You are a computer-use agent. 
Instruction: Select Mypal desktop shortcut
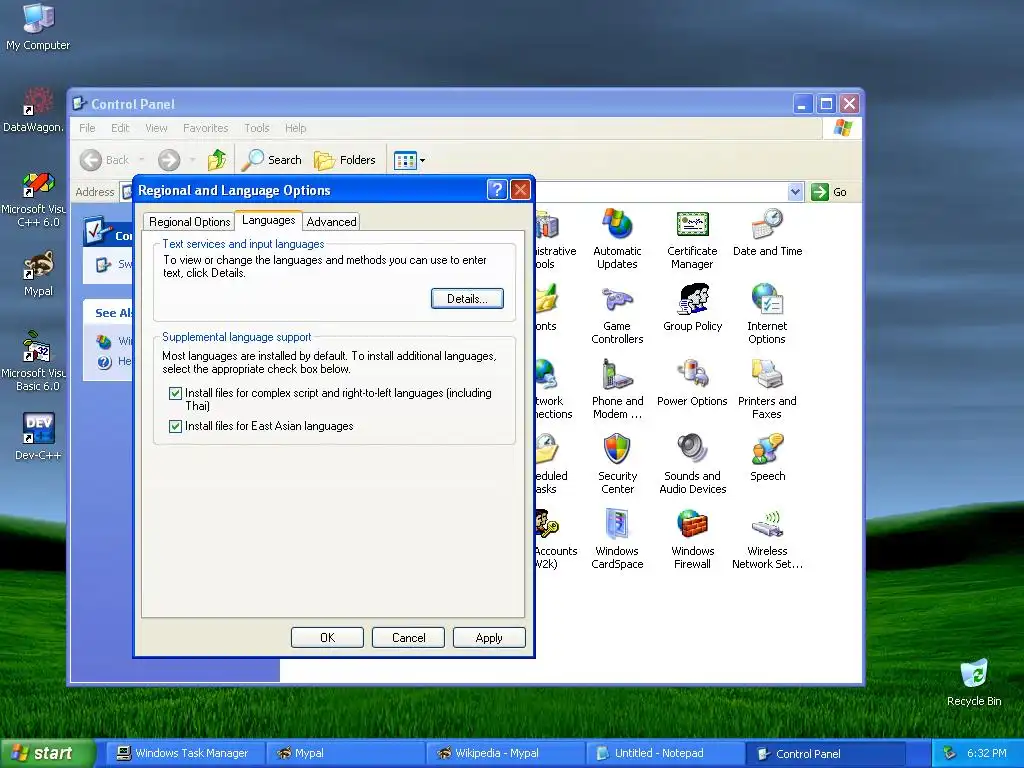pyautogui.click(x=39, y=274)
